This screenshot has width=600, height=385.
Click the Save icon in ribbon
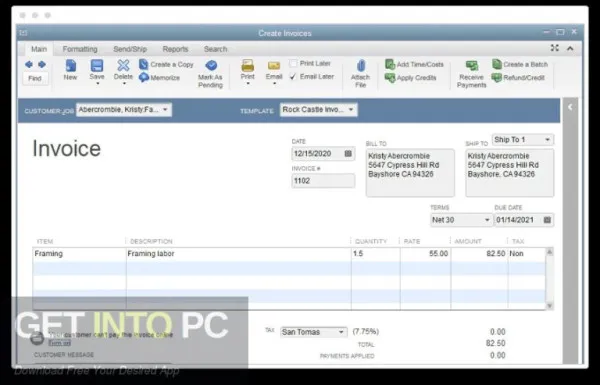tap(97, 66)
